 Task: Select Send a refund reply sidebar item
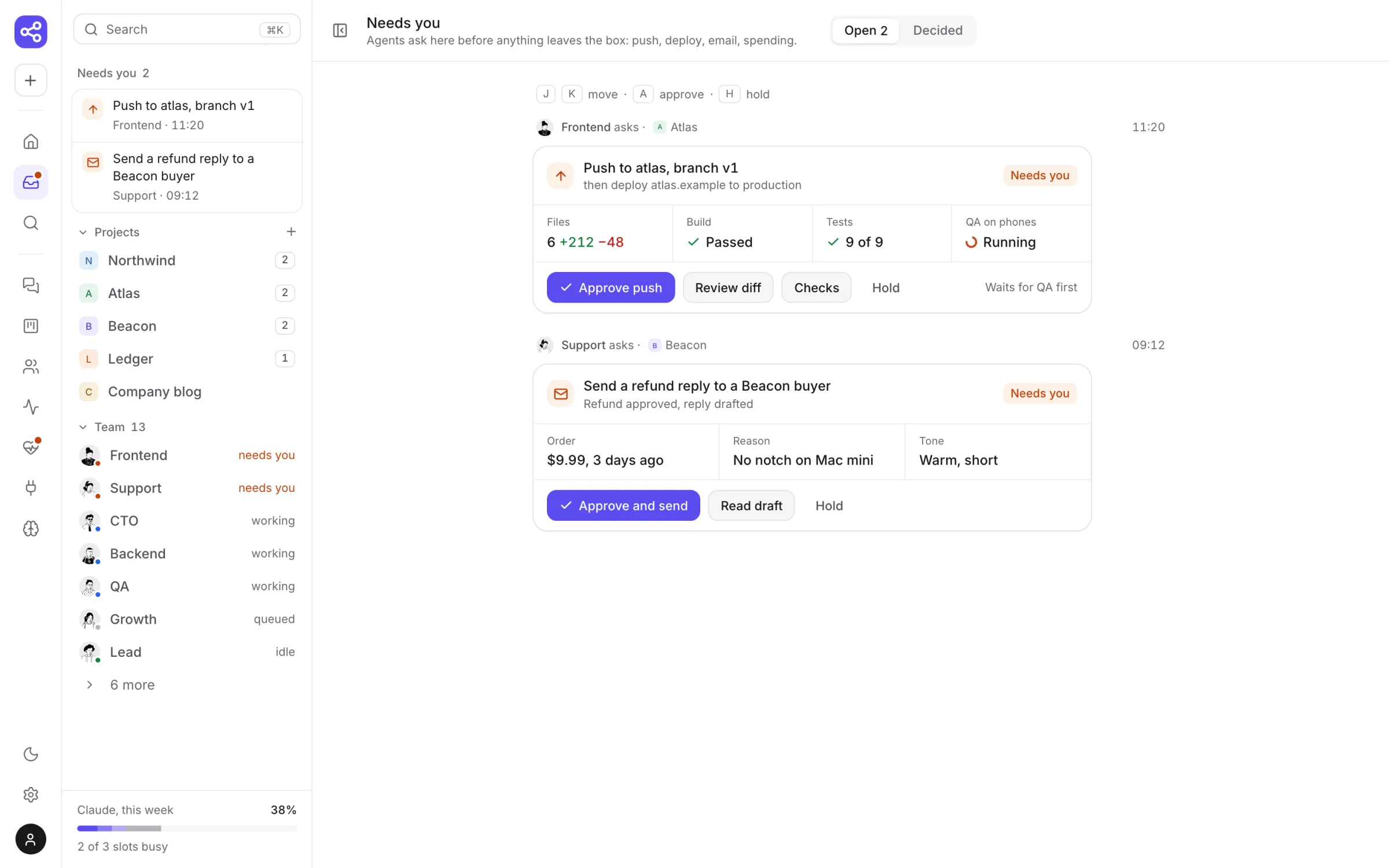point(187,177)
